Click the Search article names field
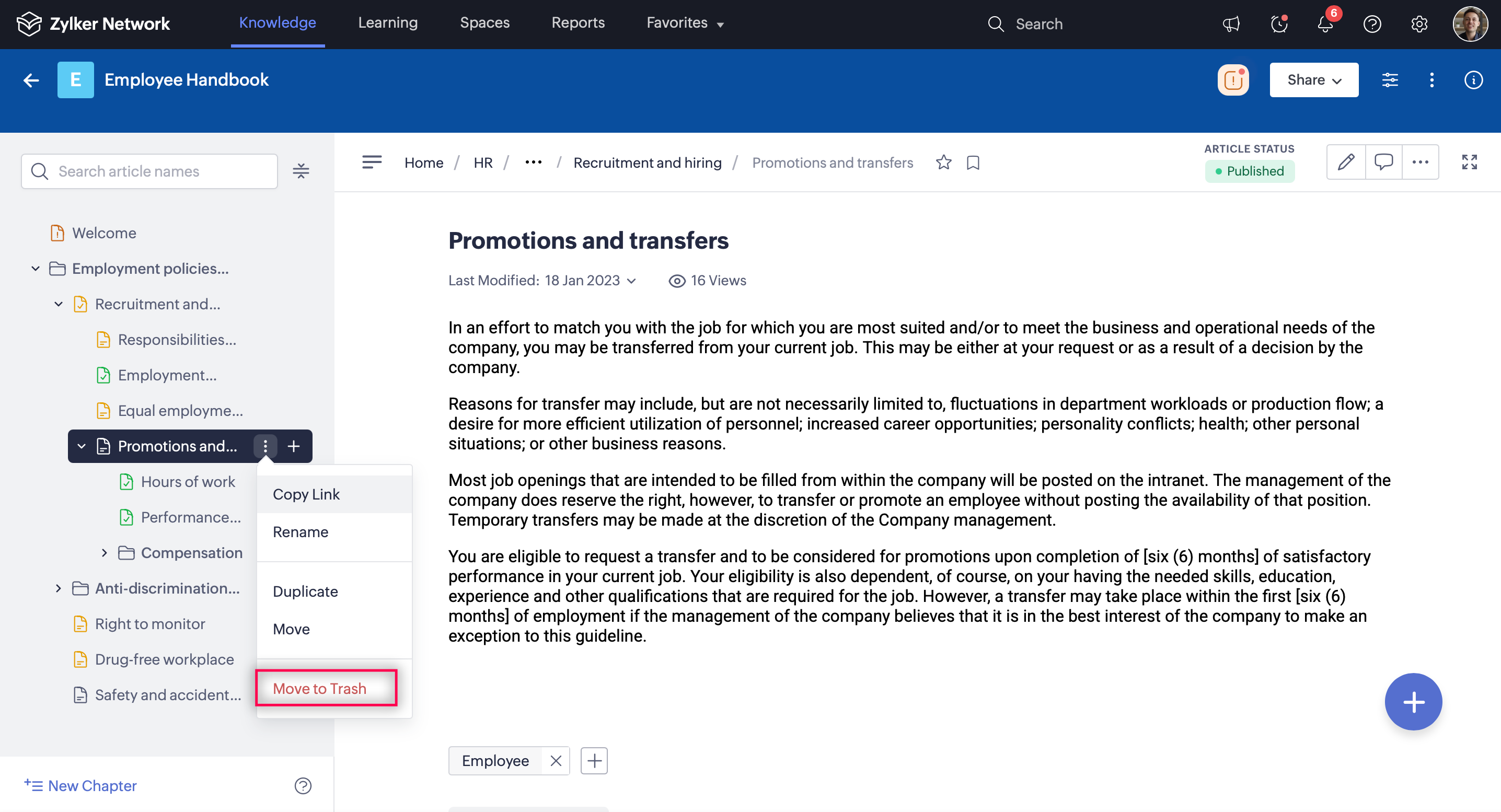The height and width of the screenshot is (812, 1501). [x=157, y=171]
